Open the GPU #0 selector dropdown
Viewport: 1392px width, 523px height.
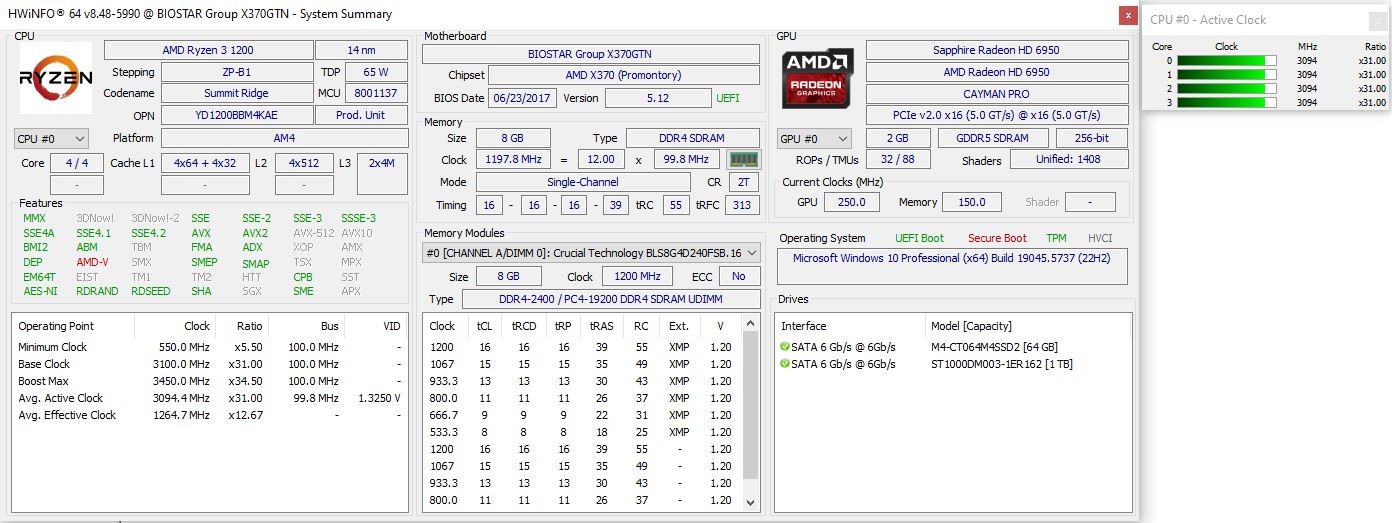814,139
